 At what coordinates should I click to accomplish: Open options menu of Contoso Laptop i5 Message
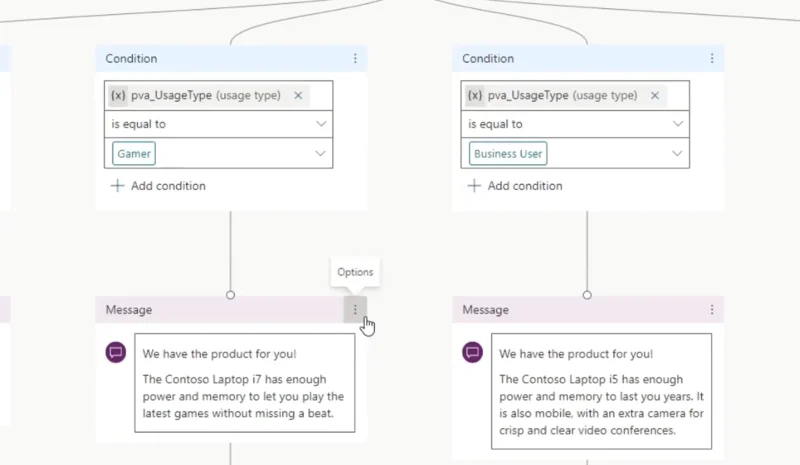[712, 309]
